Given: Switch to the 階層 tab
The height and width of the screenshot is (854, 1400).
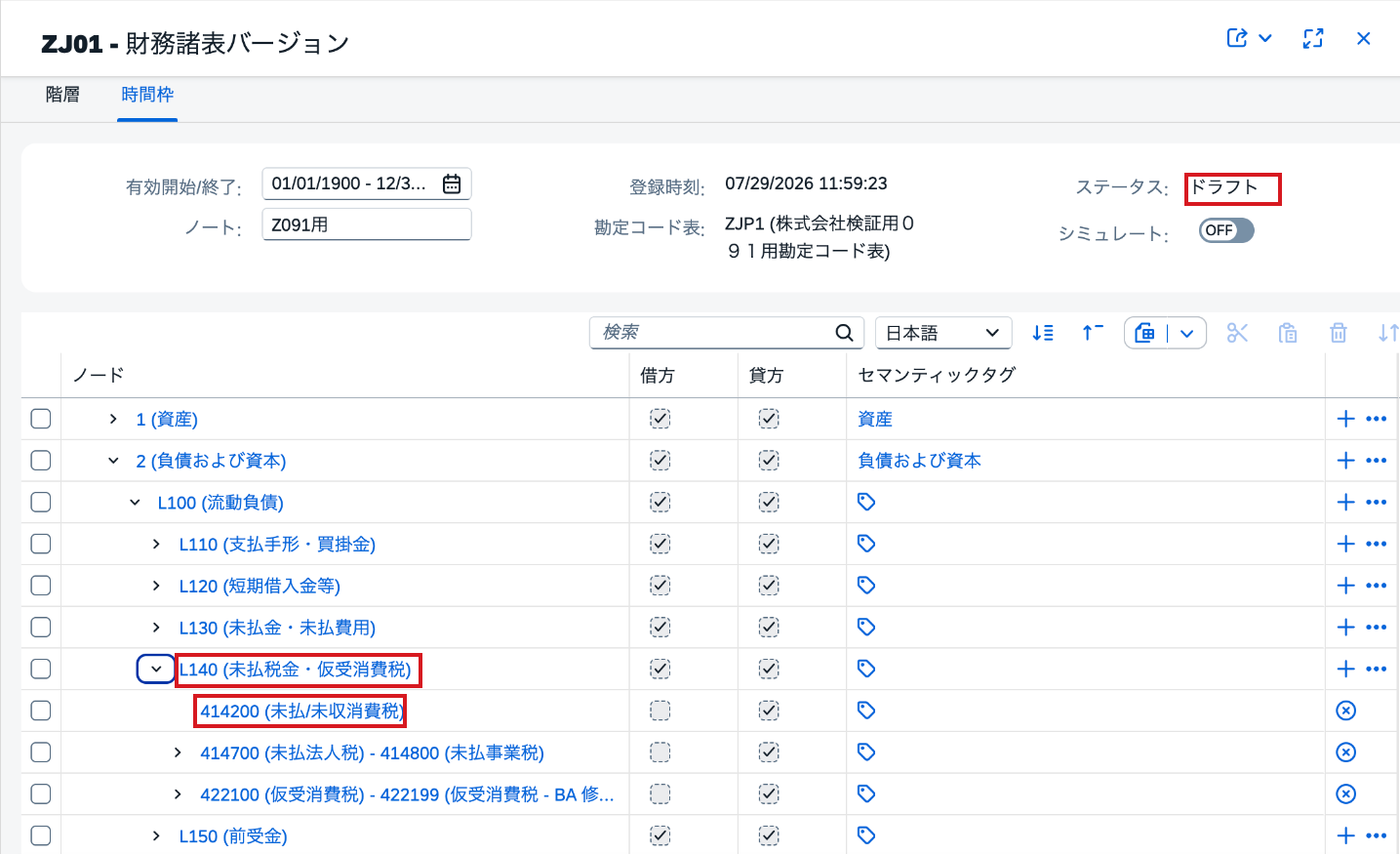Looking at the screenshot, I should click(x=62, y=95).
